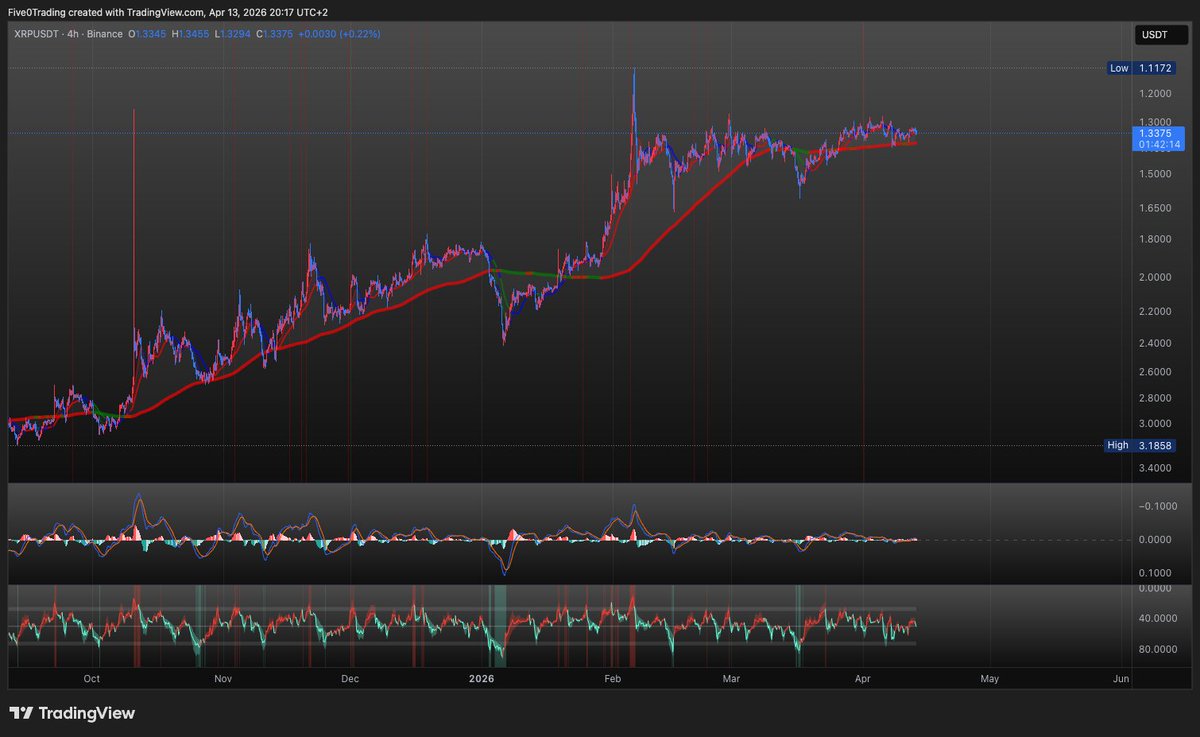Viewport: 1200px width, 737px height.
Task: Click the current price 1.3375 countdown tag
Action: [1157, 138]
